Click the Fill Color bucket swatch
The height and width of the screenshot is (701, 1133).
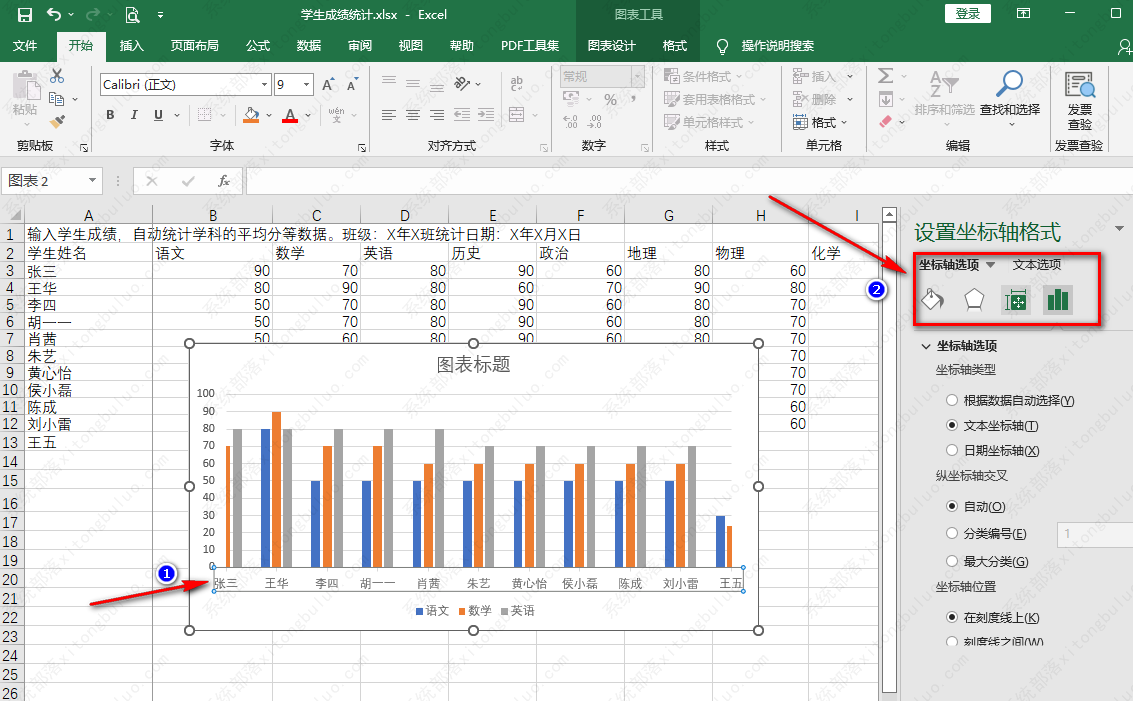tap(251, 115)
